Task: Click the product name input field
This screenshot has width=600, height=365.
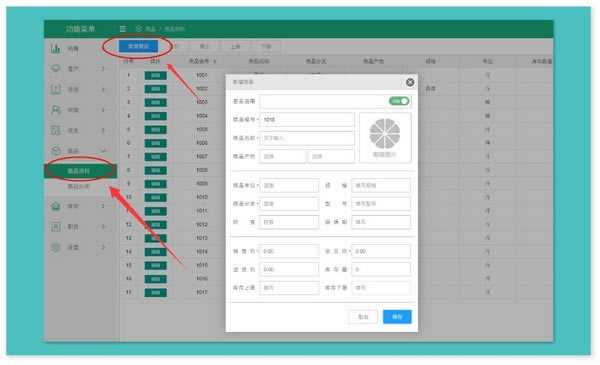Action: click(x=307, y=138)
